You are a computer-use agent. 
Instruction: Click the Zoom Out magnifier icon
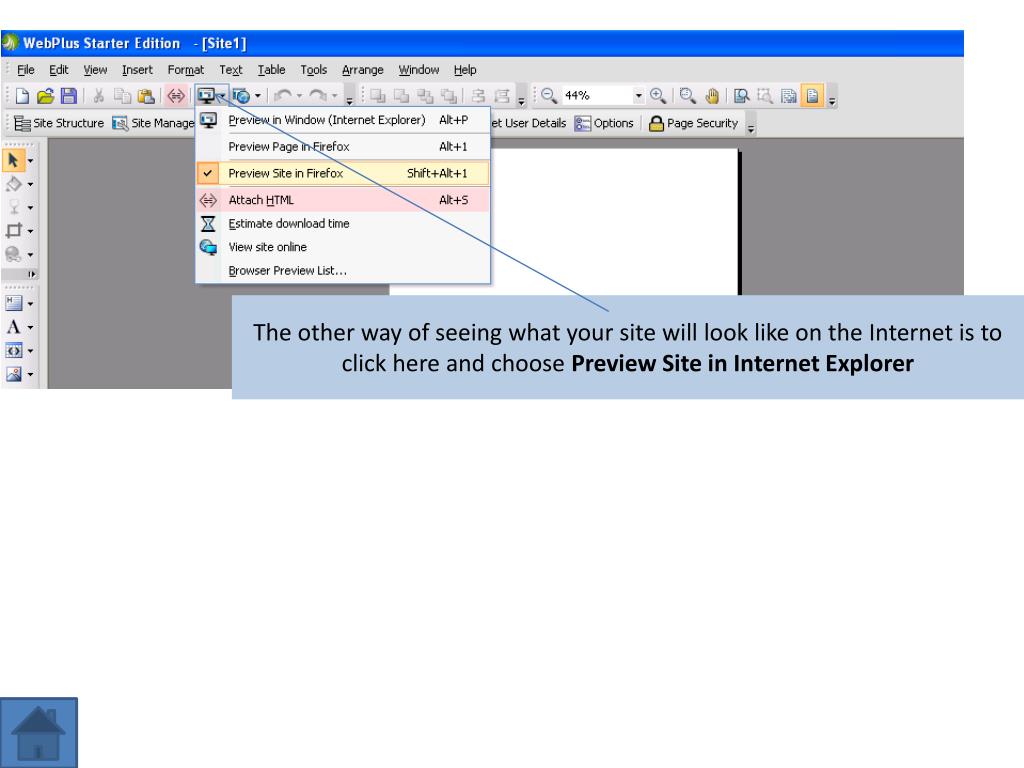pos(549,96)
